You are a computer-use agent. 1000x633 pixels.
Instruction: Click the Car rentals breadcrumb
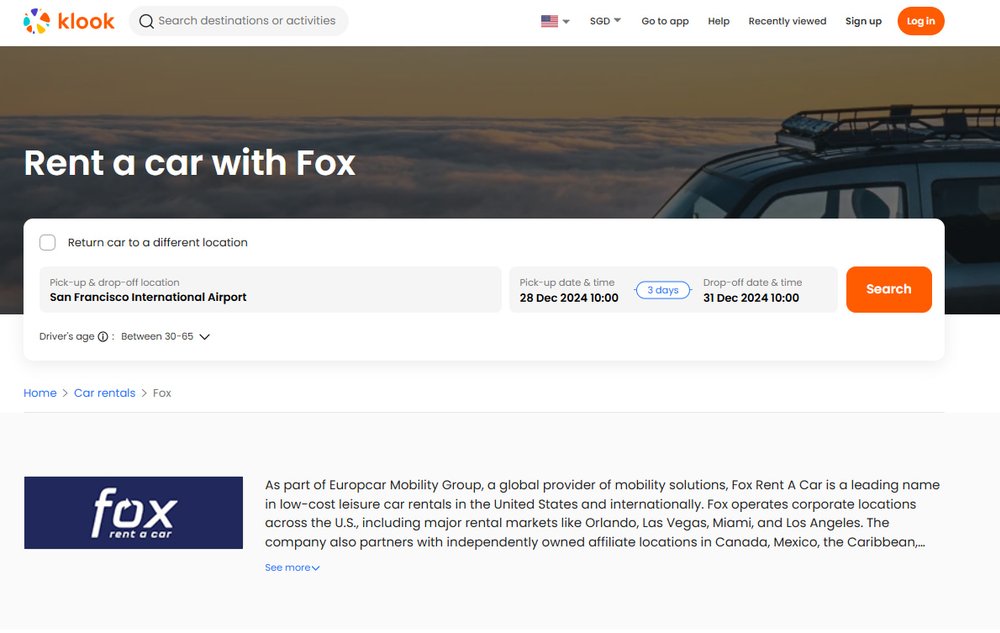pos(104,392)
